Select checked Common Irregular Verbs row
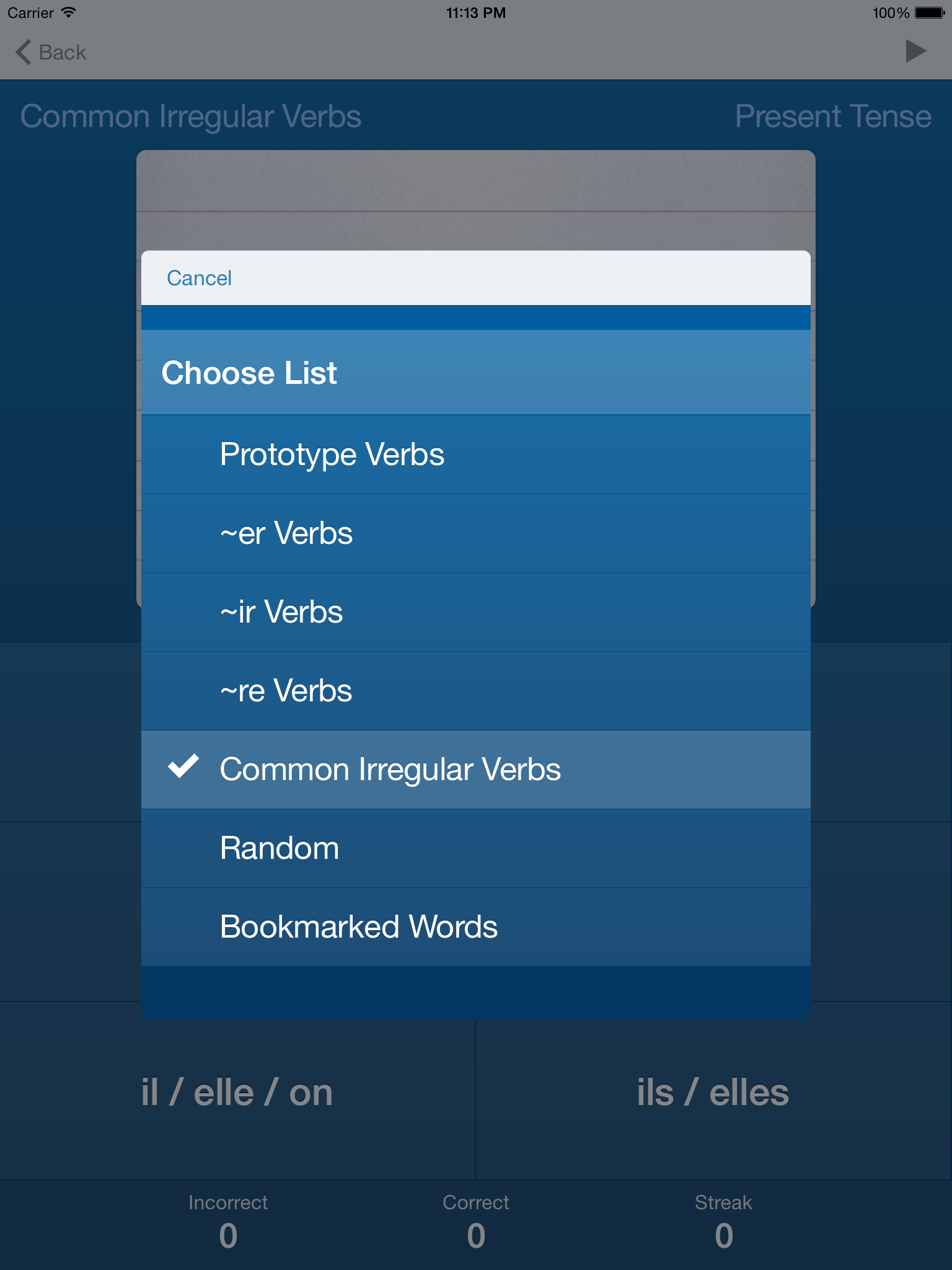This screenshot has height=1270, width=952. coord(475,770)
